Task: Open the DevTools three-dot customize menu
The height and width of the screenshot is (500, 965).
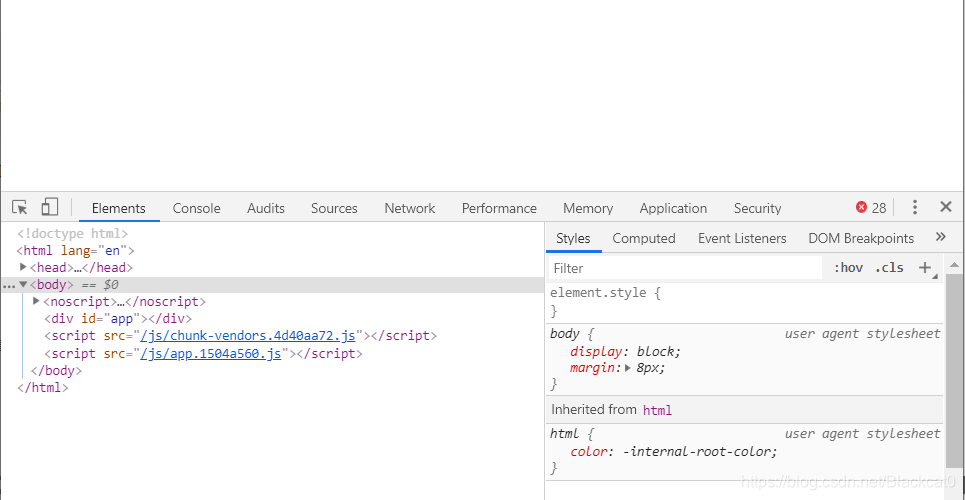Action: click(x=915, y=208)
